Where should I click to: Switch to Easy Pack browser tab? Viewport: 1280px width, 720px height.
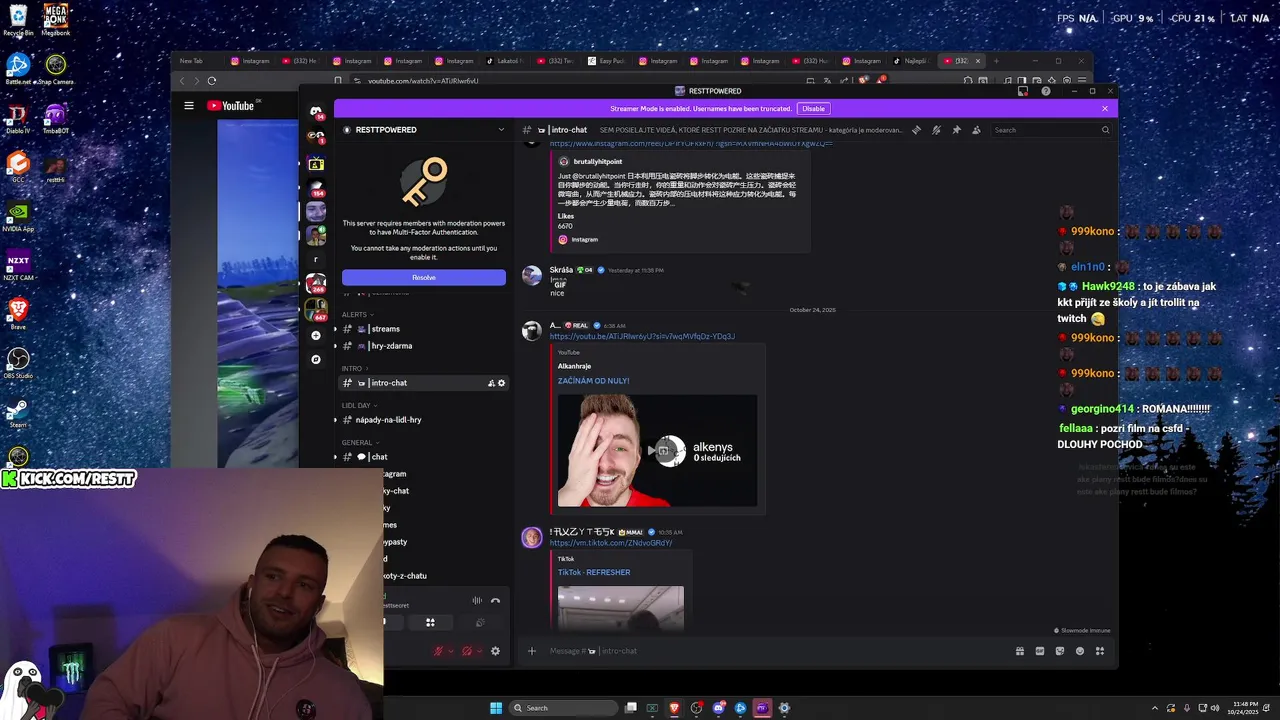coord(608,61)
